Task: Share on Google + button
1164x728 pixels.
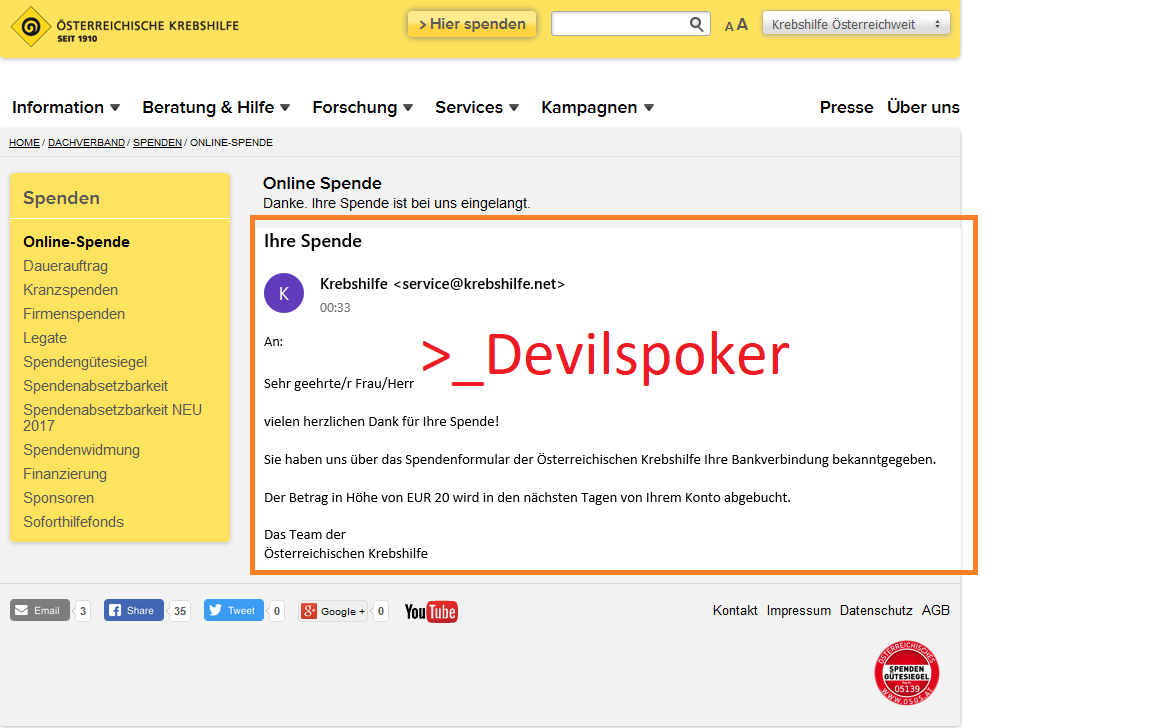Action: pyautogui.click(x=333, y=611)
